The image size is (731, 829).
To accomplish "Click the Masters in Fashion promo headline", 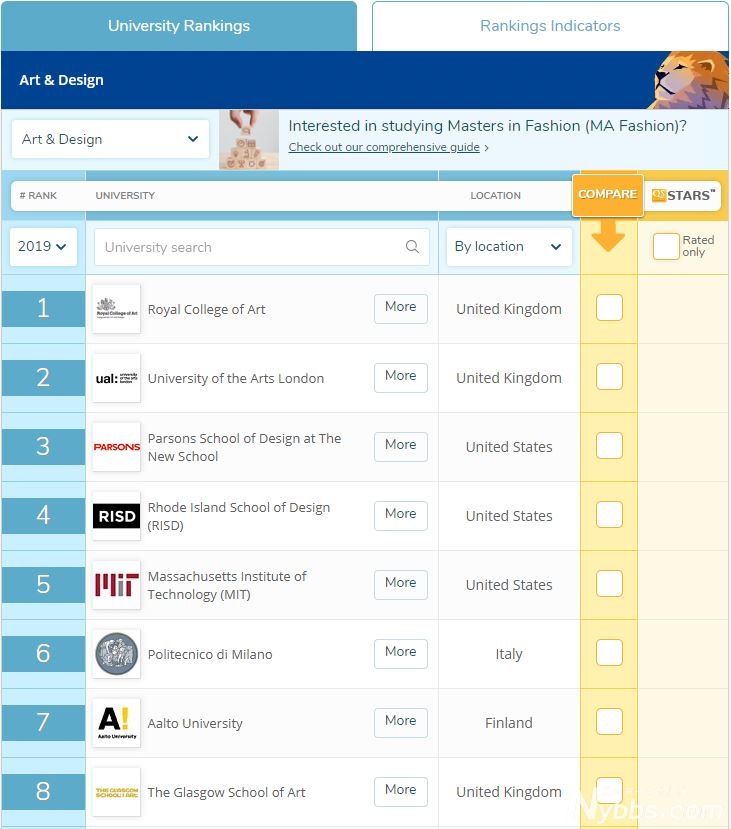I will pyautogui.click(x=487, y=126).
